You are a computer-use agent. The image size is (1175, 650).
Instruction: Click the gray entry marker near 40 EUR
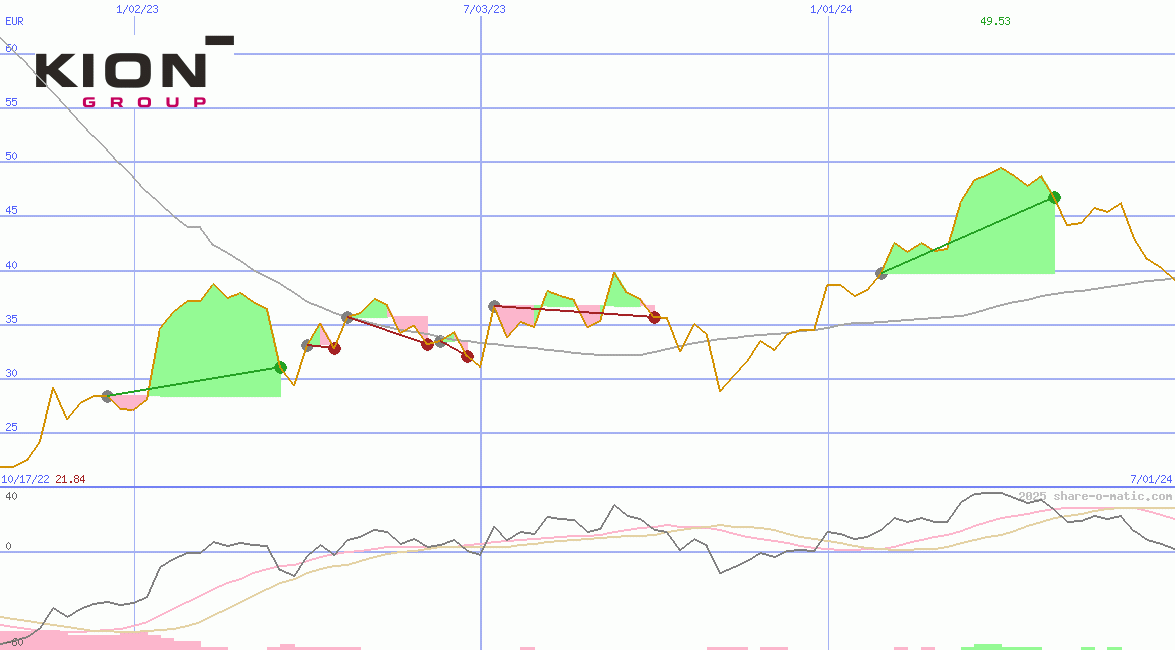881,273
